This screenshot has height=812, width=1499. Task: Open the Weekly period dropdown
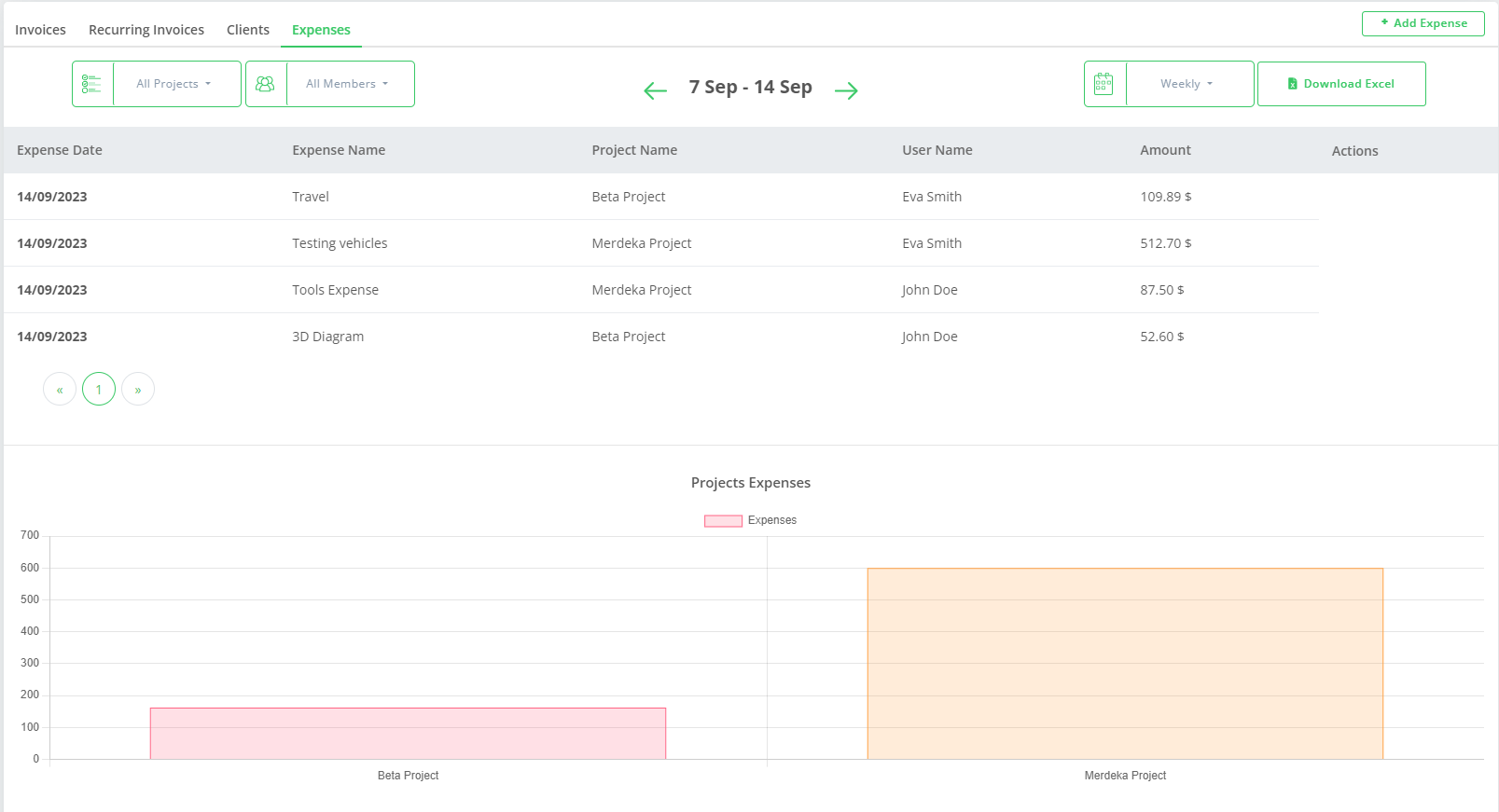click(x=1187, y=84)
